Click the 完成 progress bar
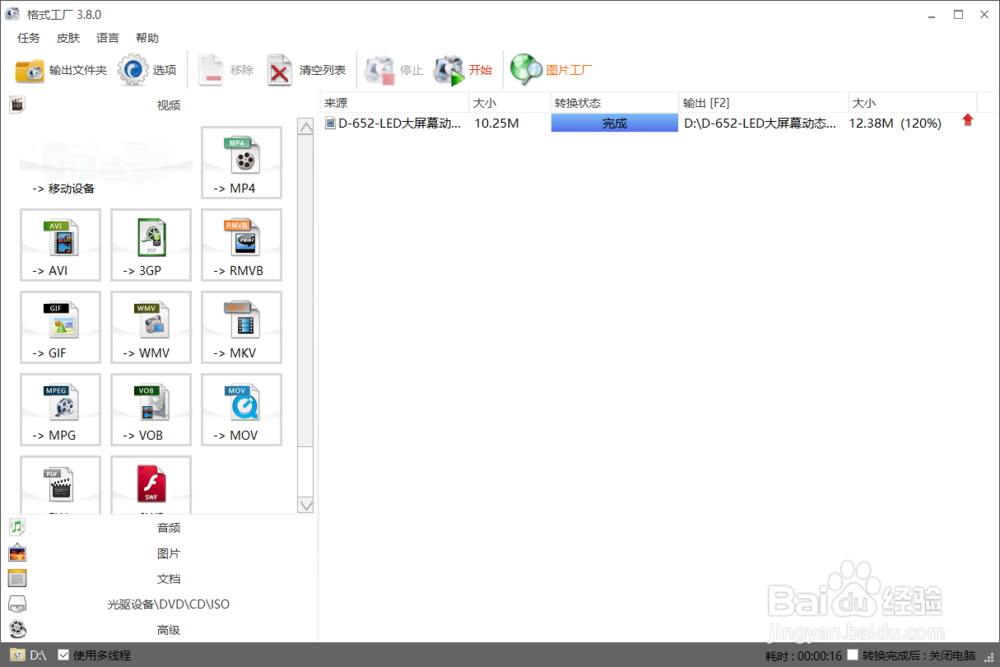1000x667 pixels. tap(614, 123)
